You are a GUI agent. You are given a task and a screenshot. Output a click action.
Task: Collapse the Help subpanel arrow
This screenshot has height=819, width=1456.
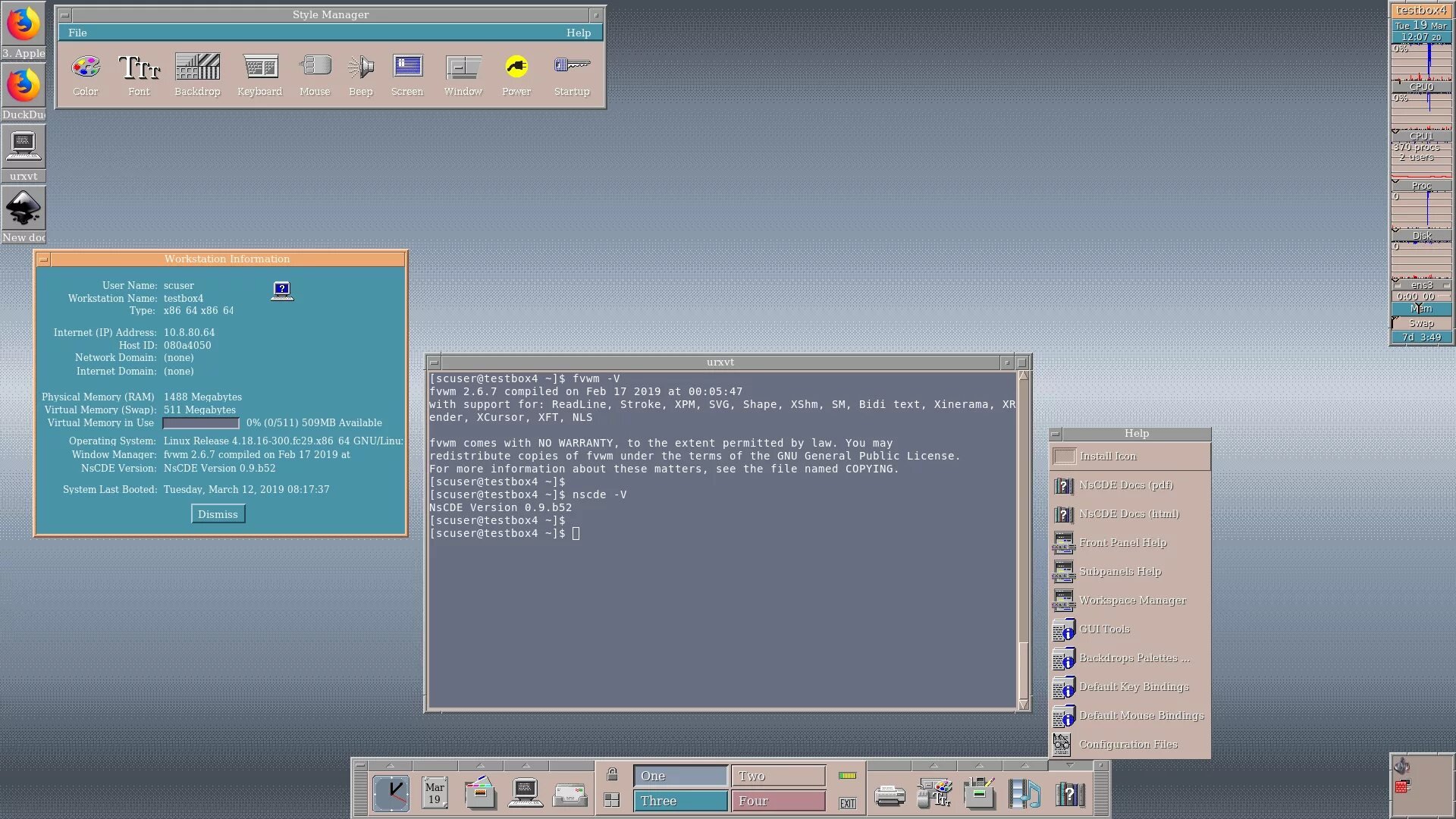click(x=1069, y=765)
